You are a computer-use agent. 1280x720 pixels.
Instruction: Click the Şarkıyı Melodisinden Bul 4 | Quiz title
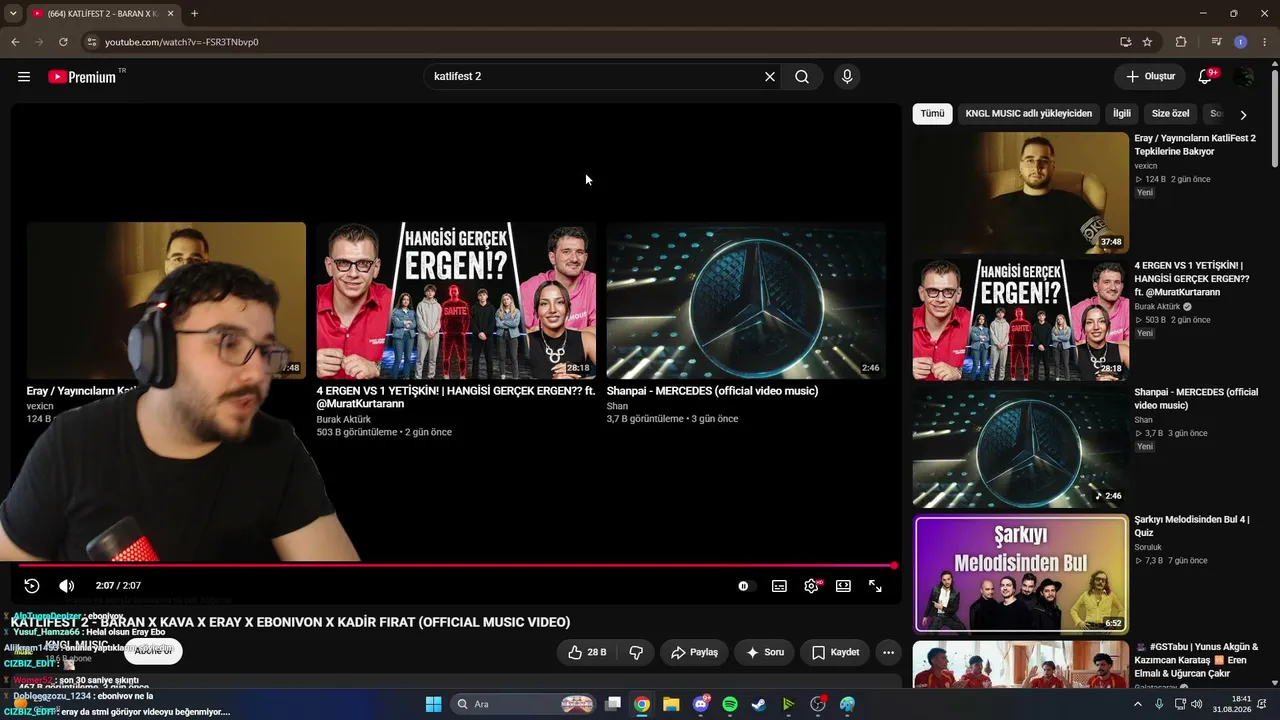(x=1192, y=526)
